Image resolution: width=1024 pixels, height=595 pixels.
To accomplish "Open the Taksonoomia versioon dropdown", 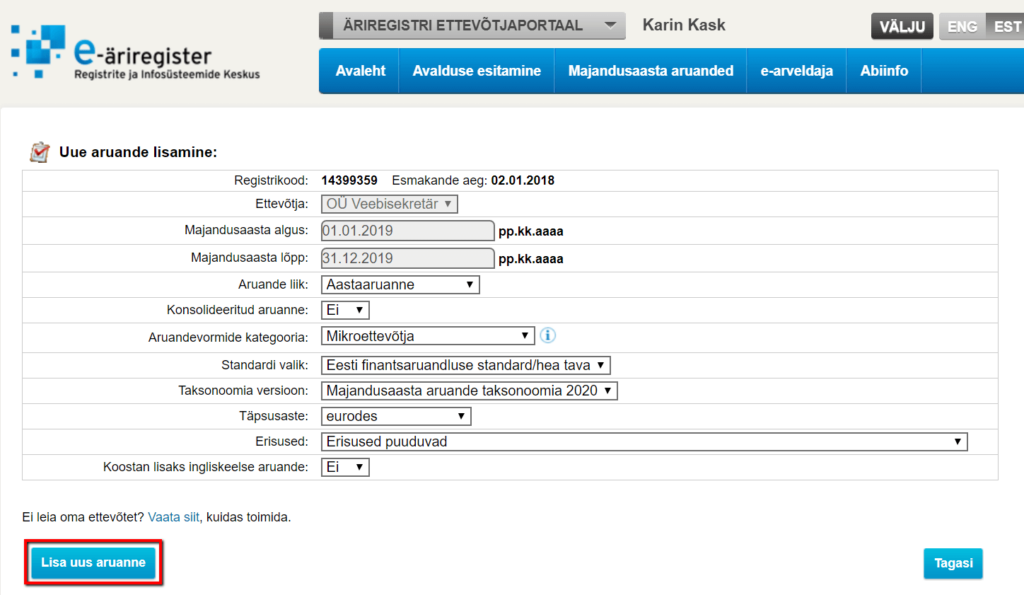I will tap(469, 391).
